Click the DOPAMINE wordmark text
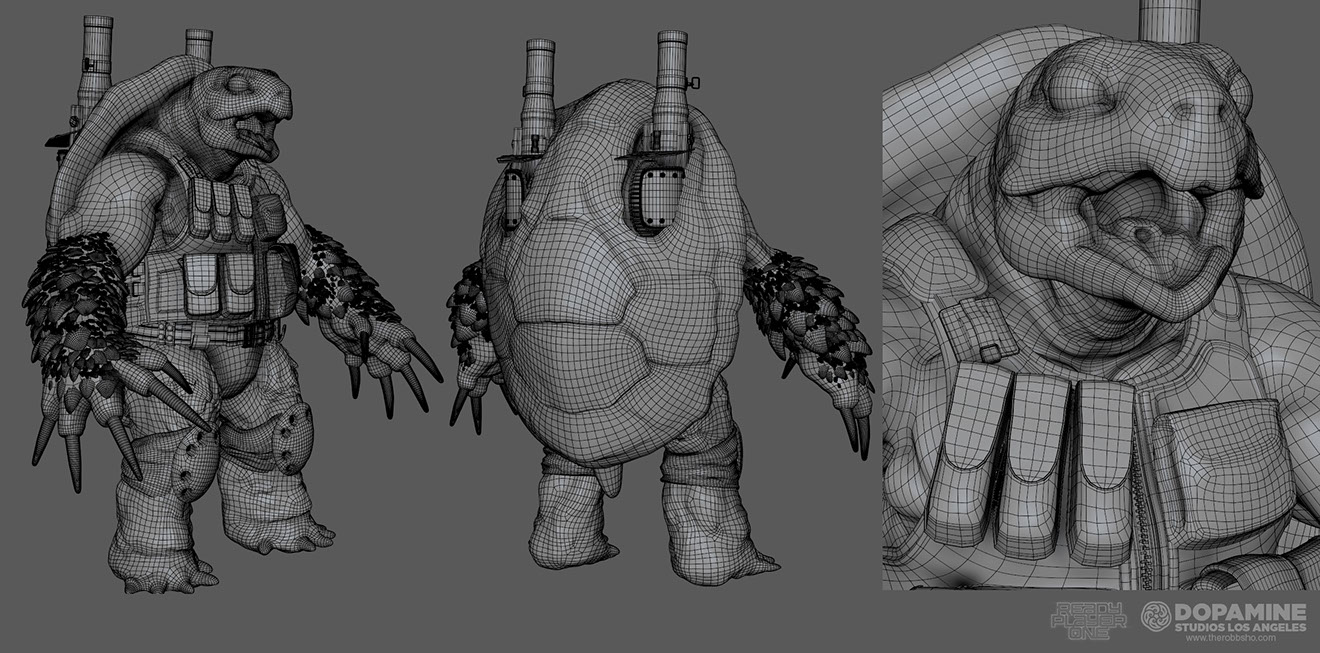This screenshot has width=1320, height=653. pyautogui.click(x=1240, y=611)
